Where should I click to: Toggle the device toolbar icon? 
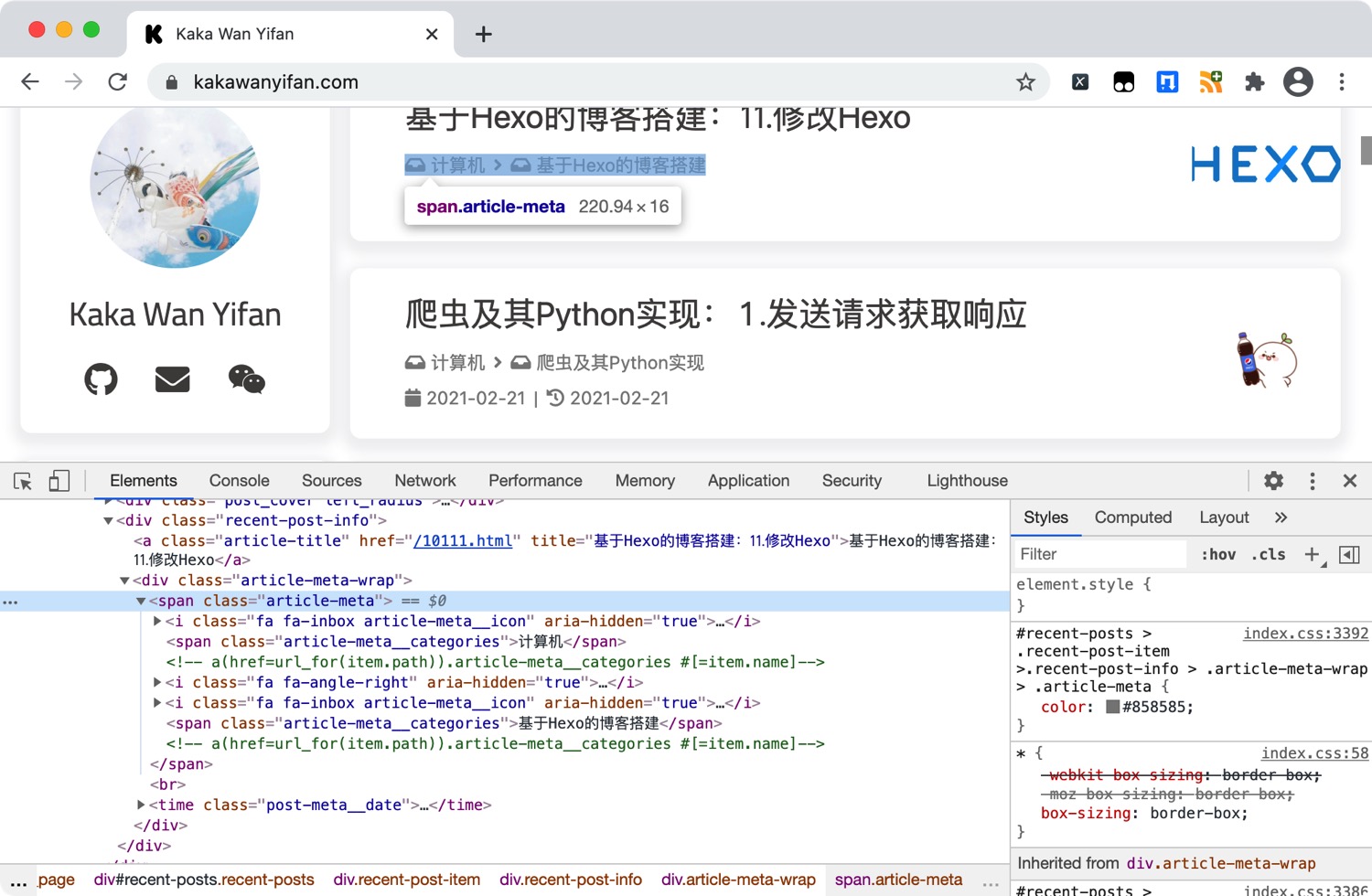[59, 481]
